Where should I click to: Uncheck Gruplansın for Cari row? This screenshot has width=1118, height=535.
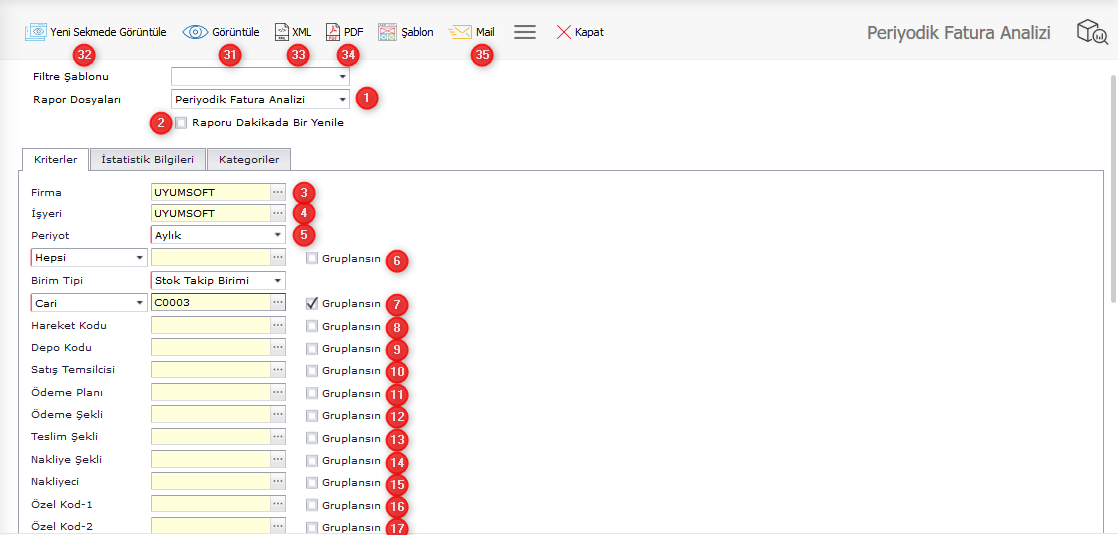click(313, 303)
